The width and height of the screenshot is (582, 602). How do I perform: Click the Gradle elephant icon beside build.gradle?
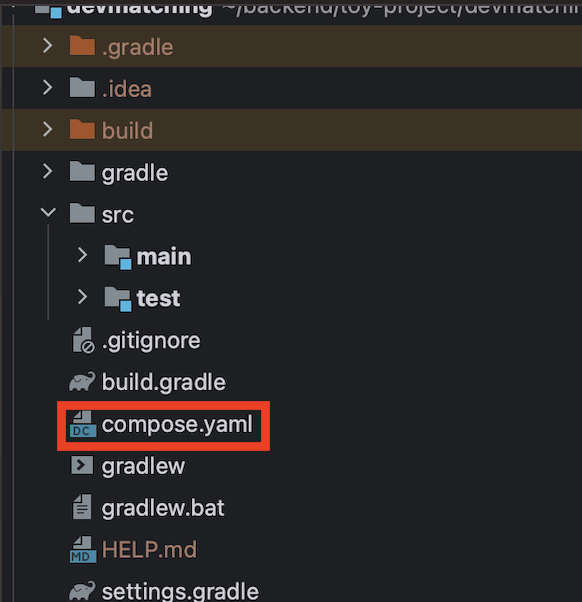pyautogui.click(x=82, y=381)
